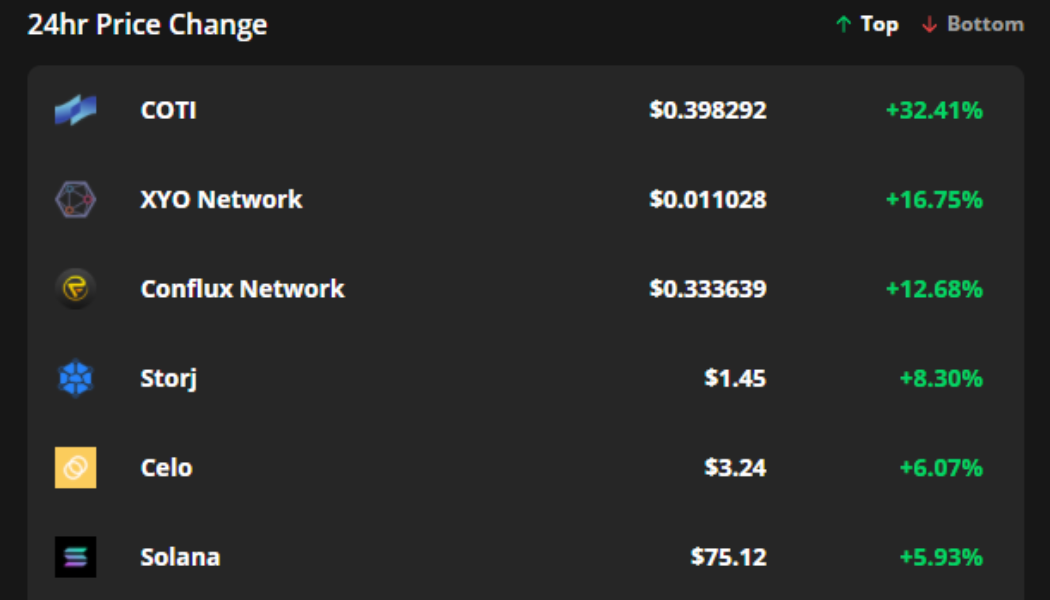
Task: Click COTI +32.41% change value
Action: coord(934,110)
